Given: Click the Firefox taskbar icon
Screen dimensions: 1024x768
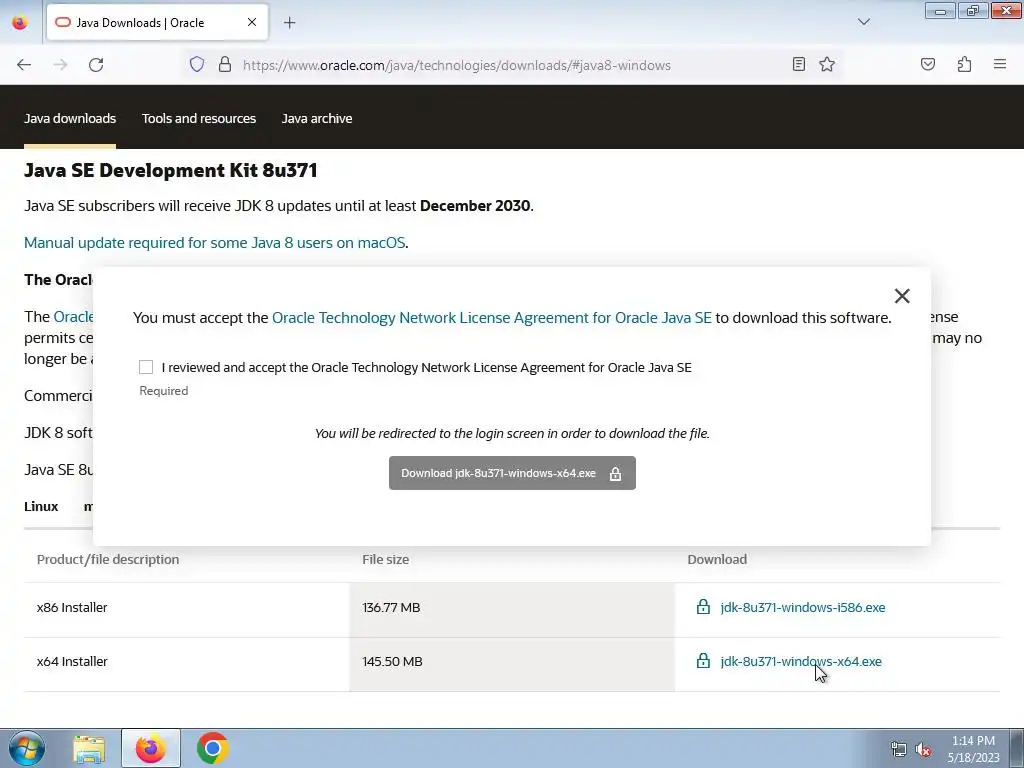Looking at the screenshot, I should [x=150, y=748].
